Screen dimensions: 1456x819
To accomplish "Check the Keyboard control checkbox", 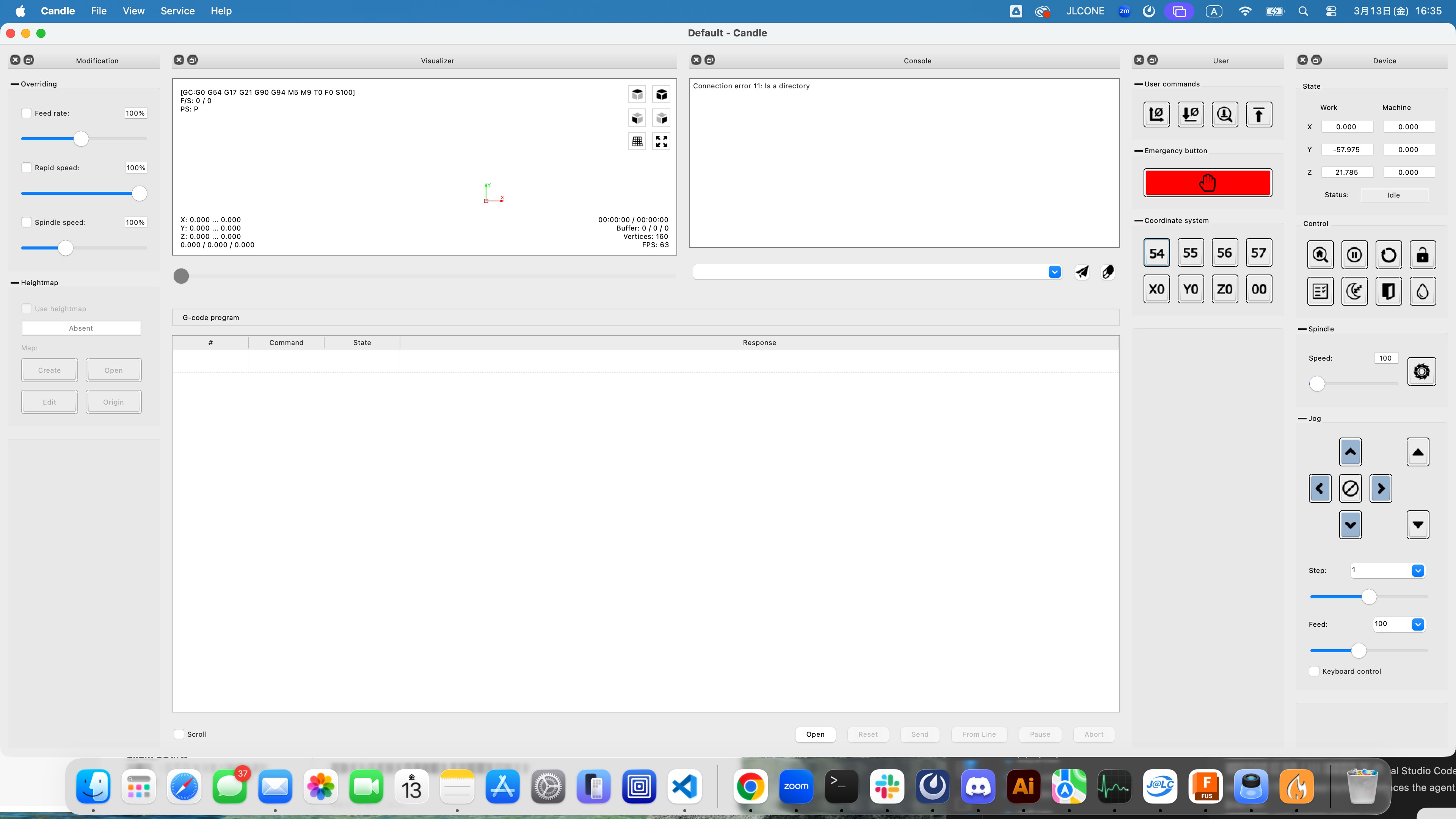I will (x=1314, y=671).
